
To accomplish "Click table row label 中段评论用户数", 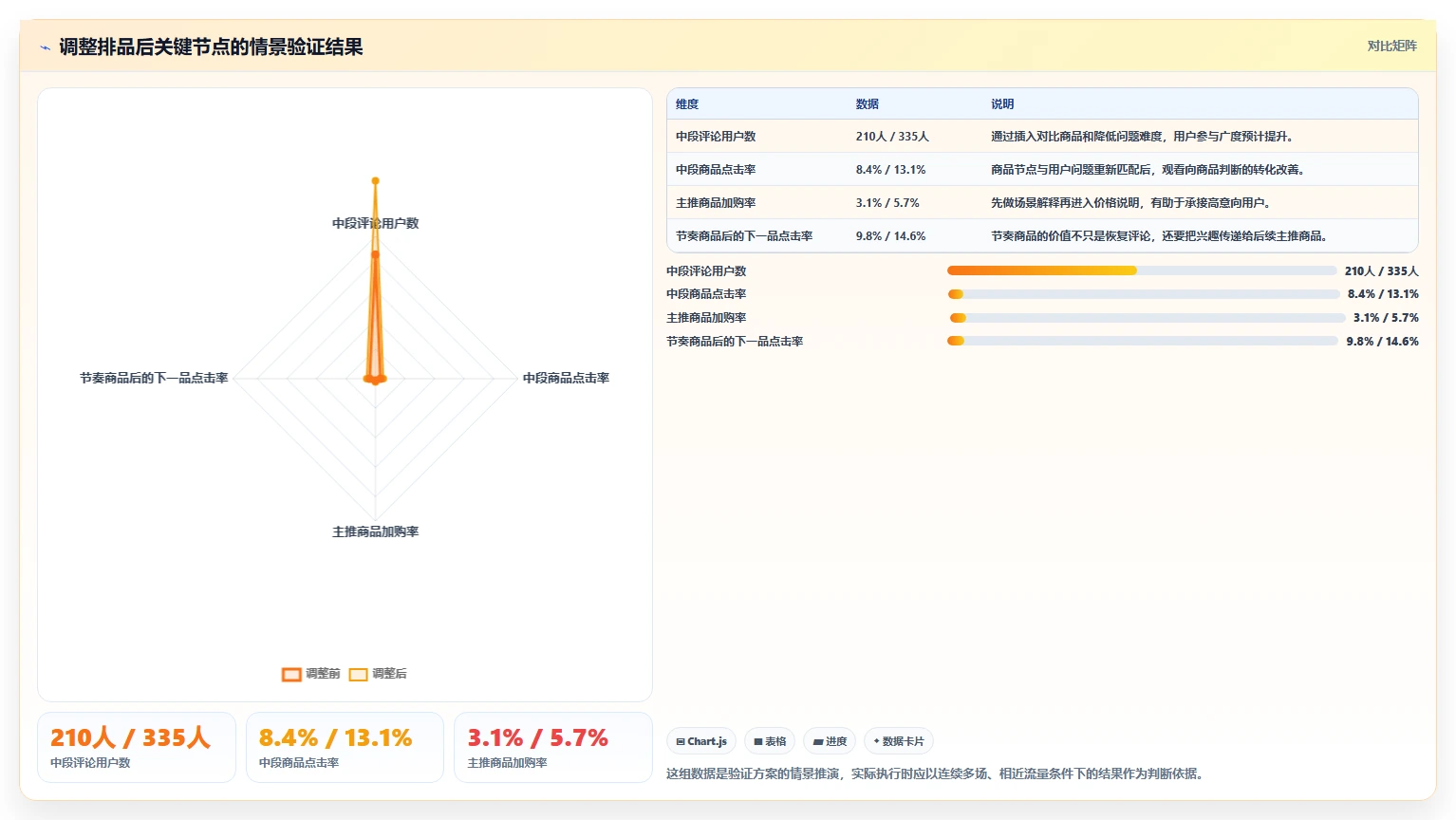I will (716, 137).
